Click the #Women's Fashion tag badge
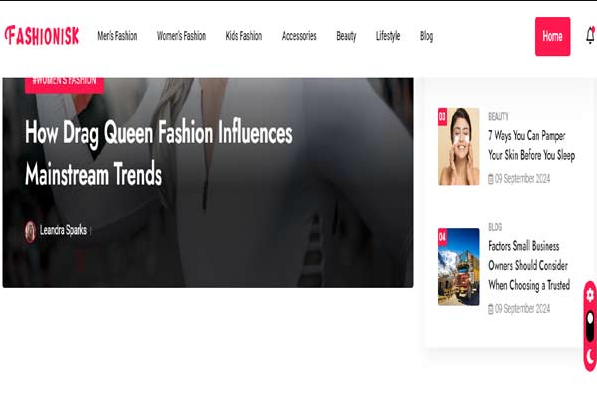The width and height of the screenshot is (597, 398). (64, 85)
